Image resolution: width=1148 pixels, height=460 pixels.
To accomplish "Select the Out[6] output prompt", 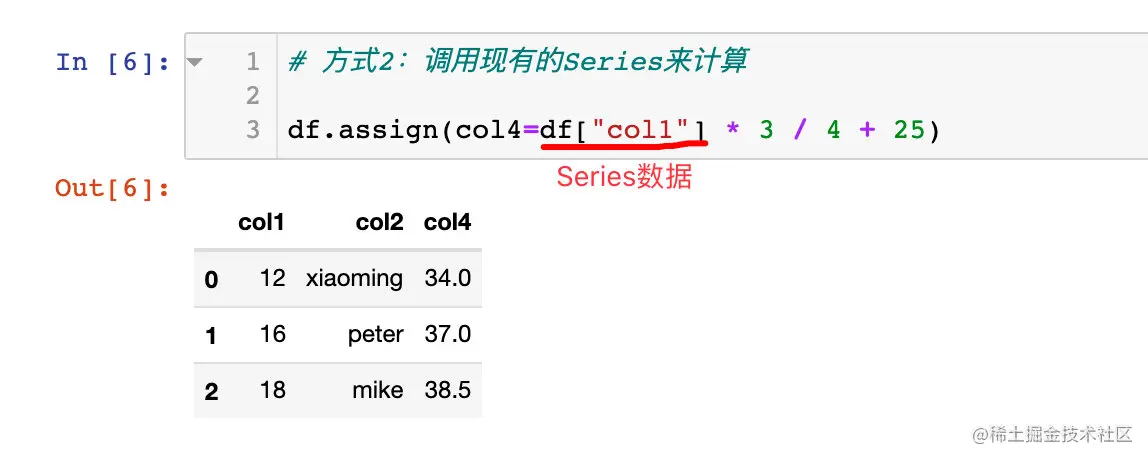I will (112, 188).
